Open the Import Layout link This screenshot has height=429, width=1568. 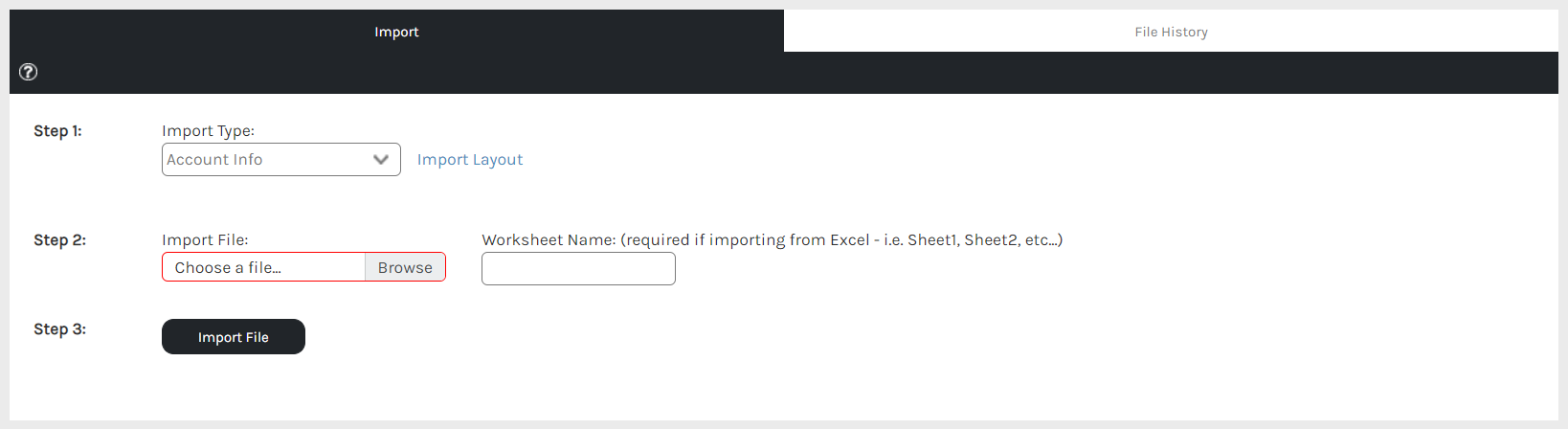pos(470,160)
